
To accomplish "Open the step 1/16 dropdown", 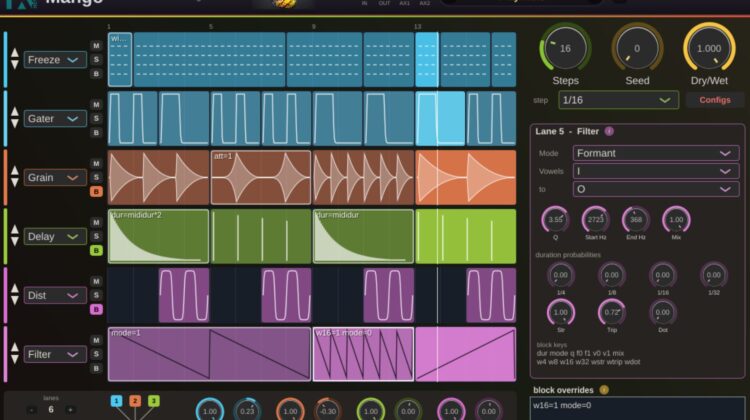I will click(618, 100).
